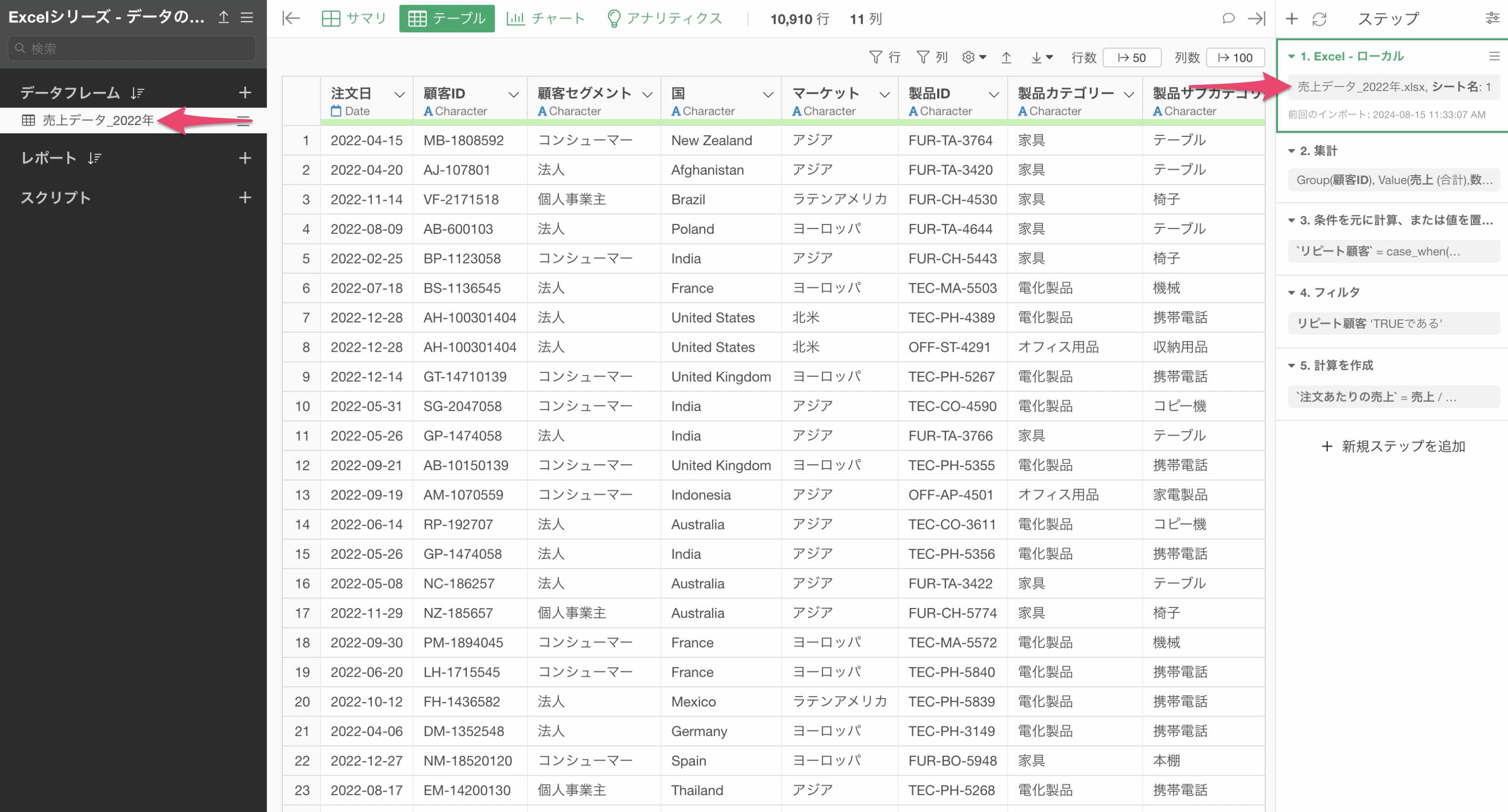Switch to チャート view
1508x812 pixels.
[x=545, y=19]
